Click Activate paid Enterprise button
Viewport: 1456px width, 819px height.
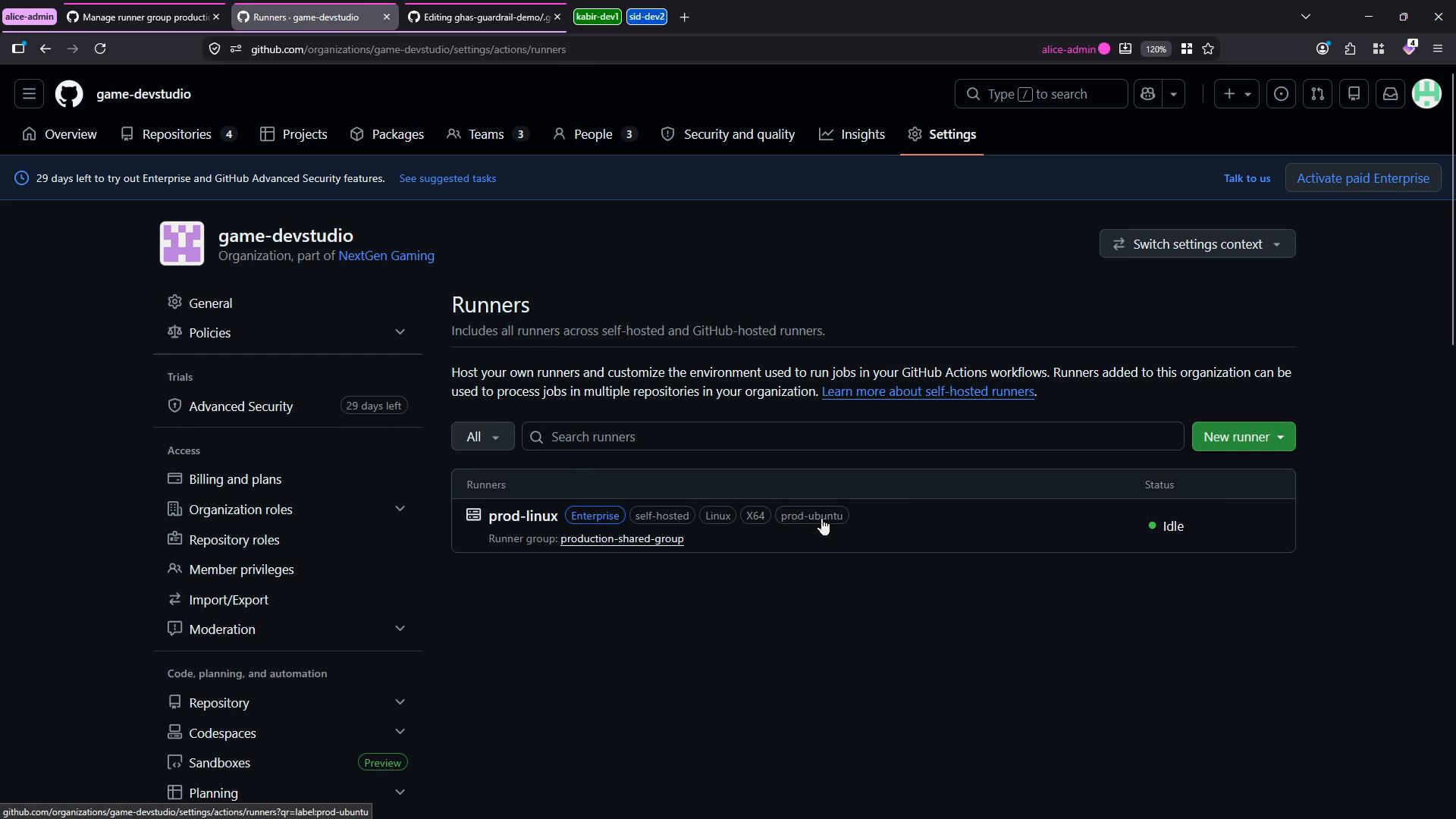pyautogui.click(x=1363, y=178)
